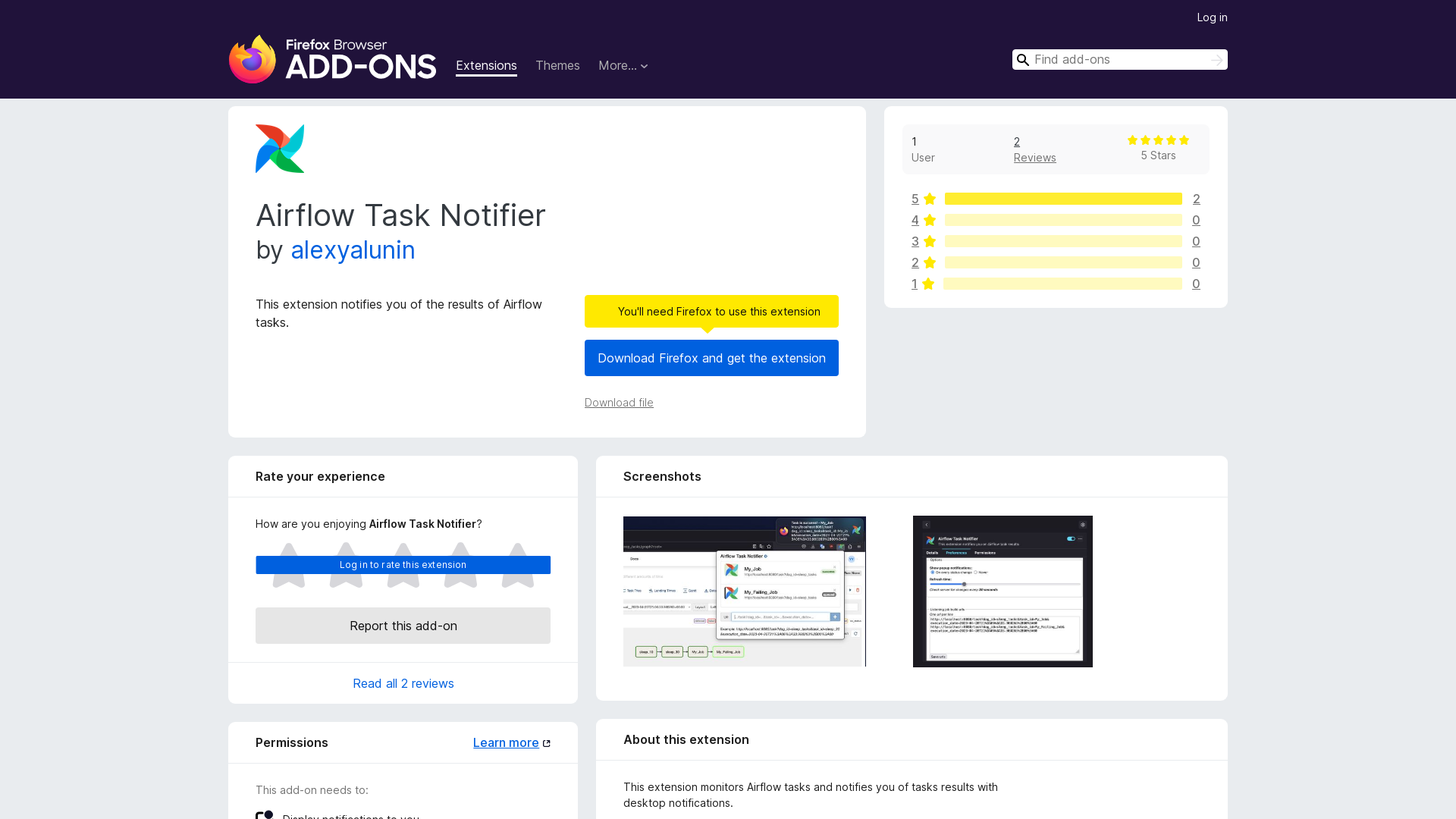Click the five-star average rating icons
Image resolution: width=1456 pixels, height=819 pixels.
[x=1158, y=140]
